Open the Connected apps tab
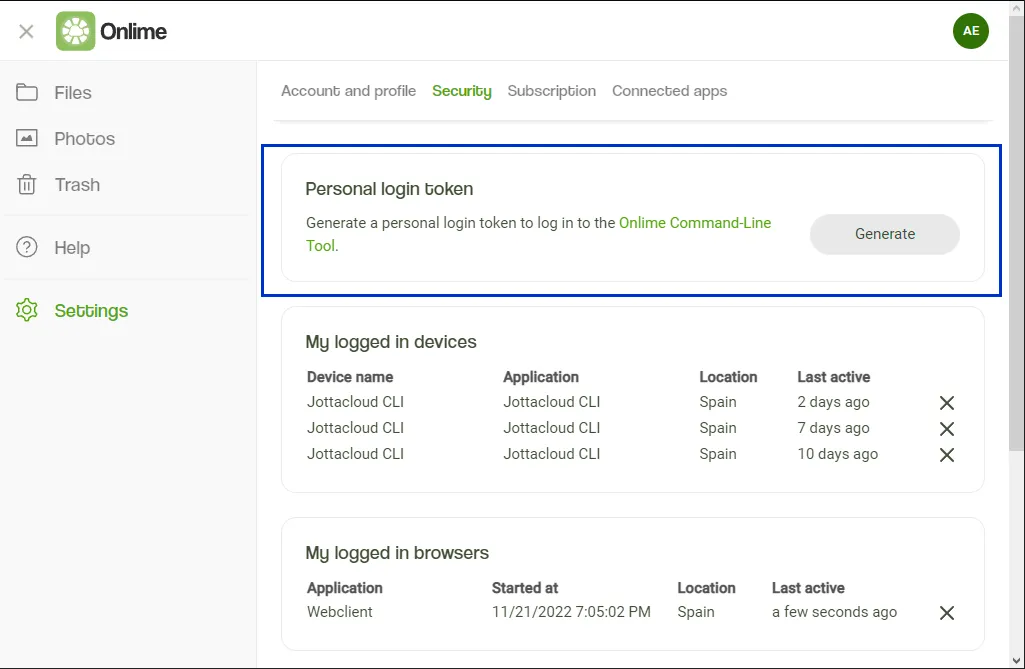Image resolution: width=1025 pixels, height=669 pixels. coord(669,91)
